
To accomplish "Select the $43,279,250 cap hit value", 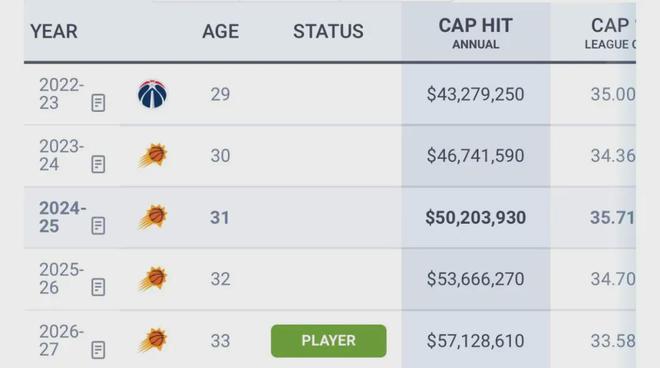I will tap(476, 94).
